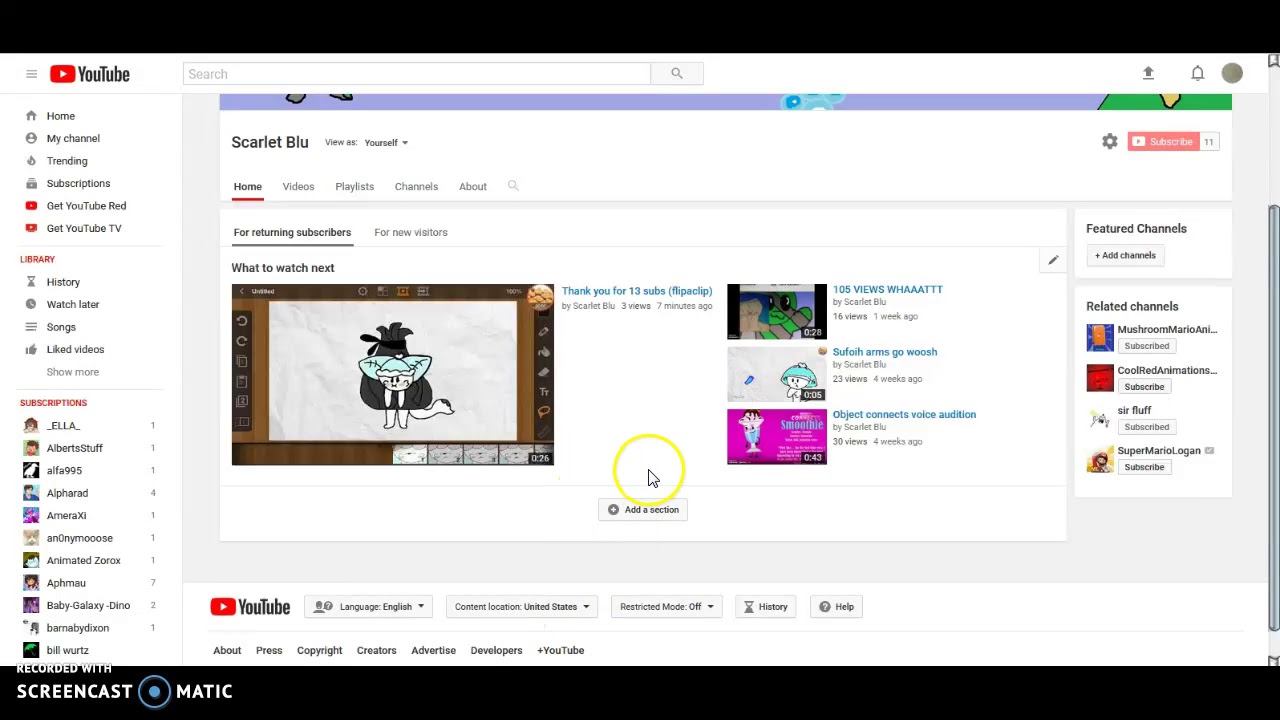Click the Get YouTube TV icon
1280x720 pixels.
[31, 228]
